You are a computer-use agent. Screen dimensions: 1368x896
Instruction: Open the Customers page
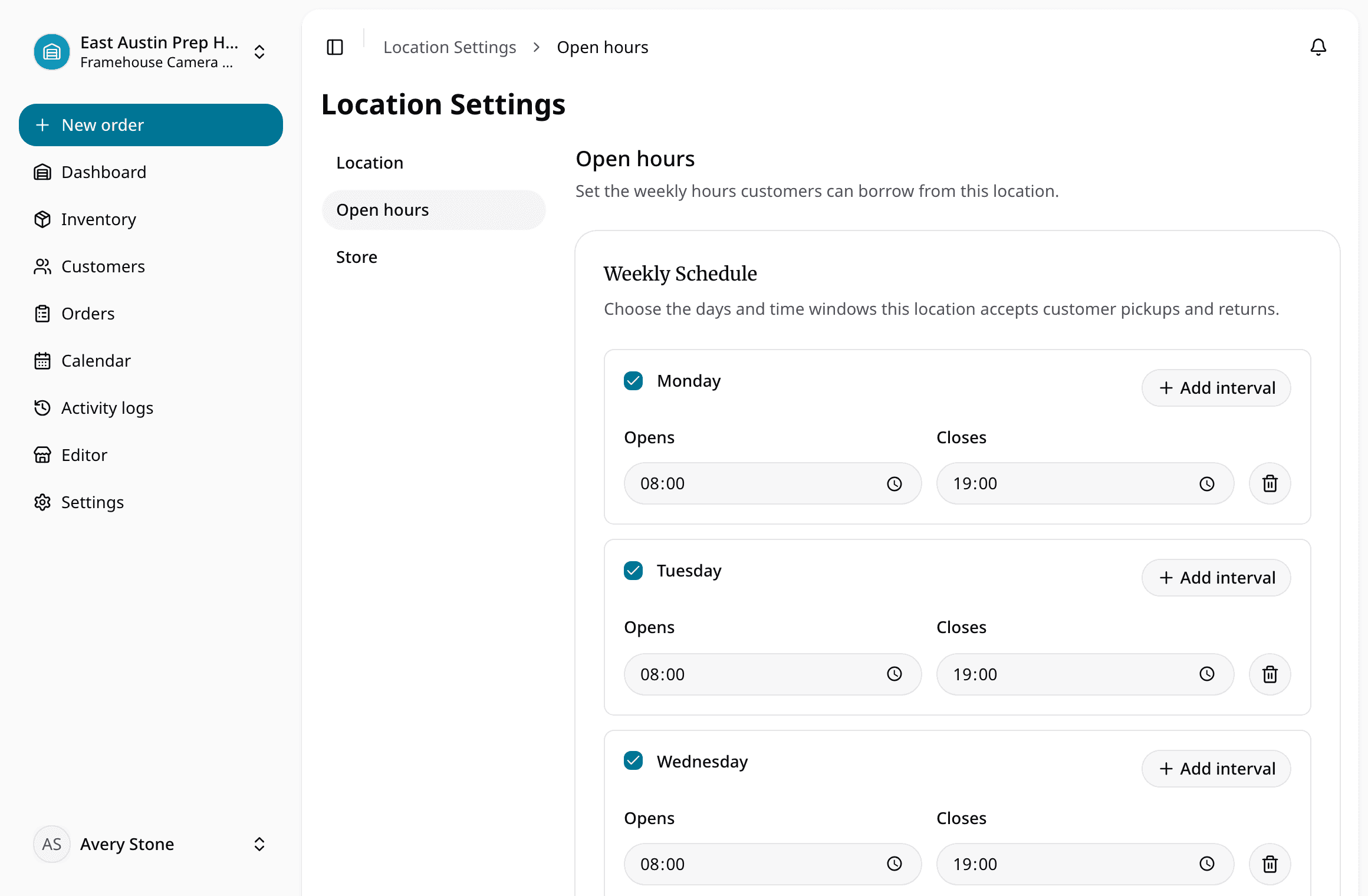coord(151,266)
